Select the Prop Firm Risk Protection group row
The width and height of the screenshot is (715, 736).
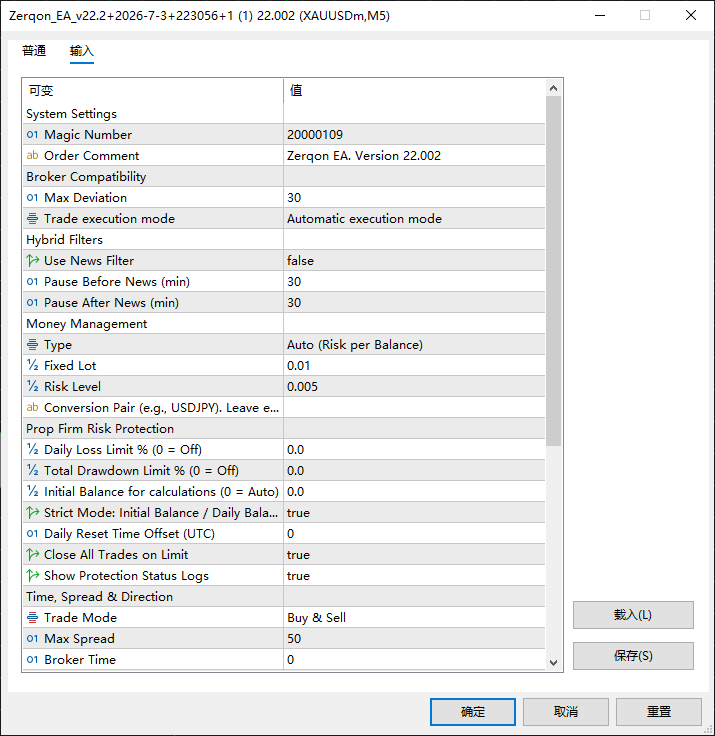point(284,429)
